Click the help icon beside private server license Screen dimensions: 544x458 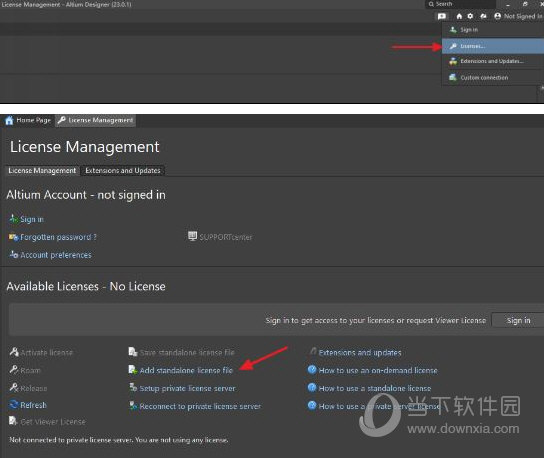pyautogui.click(x=312, y=405)
